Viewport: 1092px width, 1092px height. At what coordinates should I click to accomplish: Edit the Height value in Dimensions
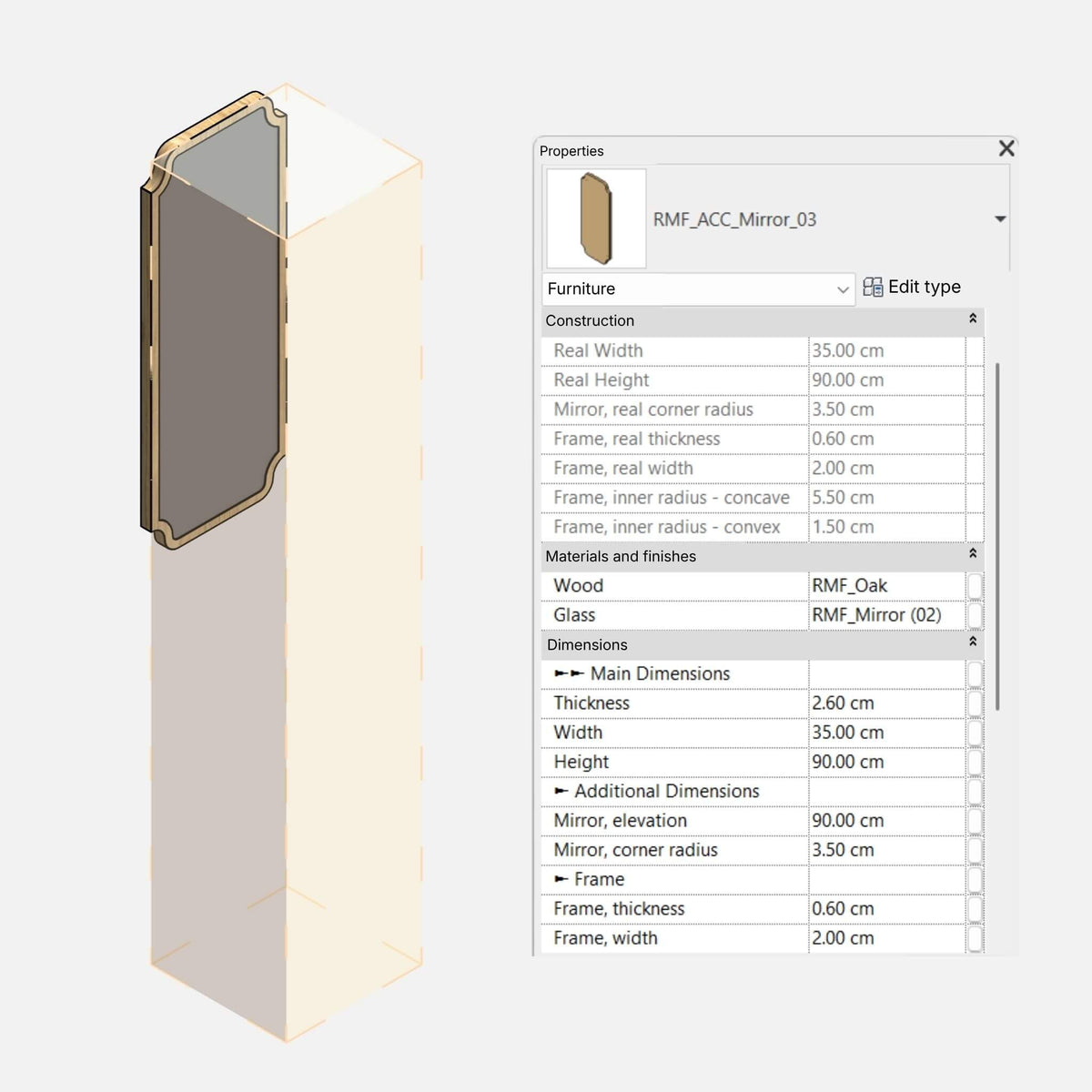[x=886, y=762]
